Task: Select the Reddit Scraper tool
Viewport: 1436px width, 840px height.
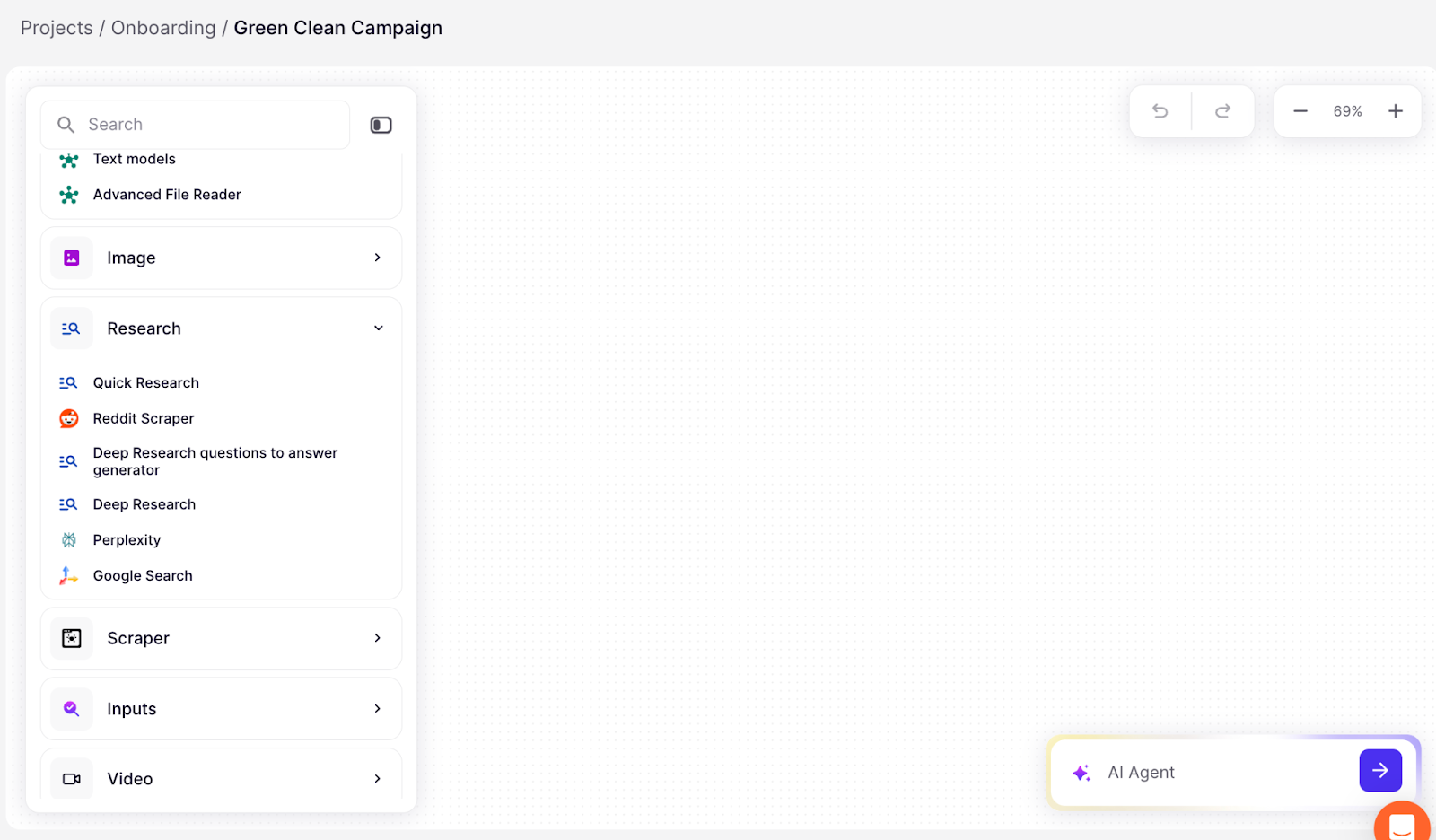Action: point(143,418)
